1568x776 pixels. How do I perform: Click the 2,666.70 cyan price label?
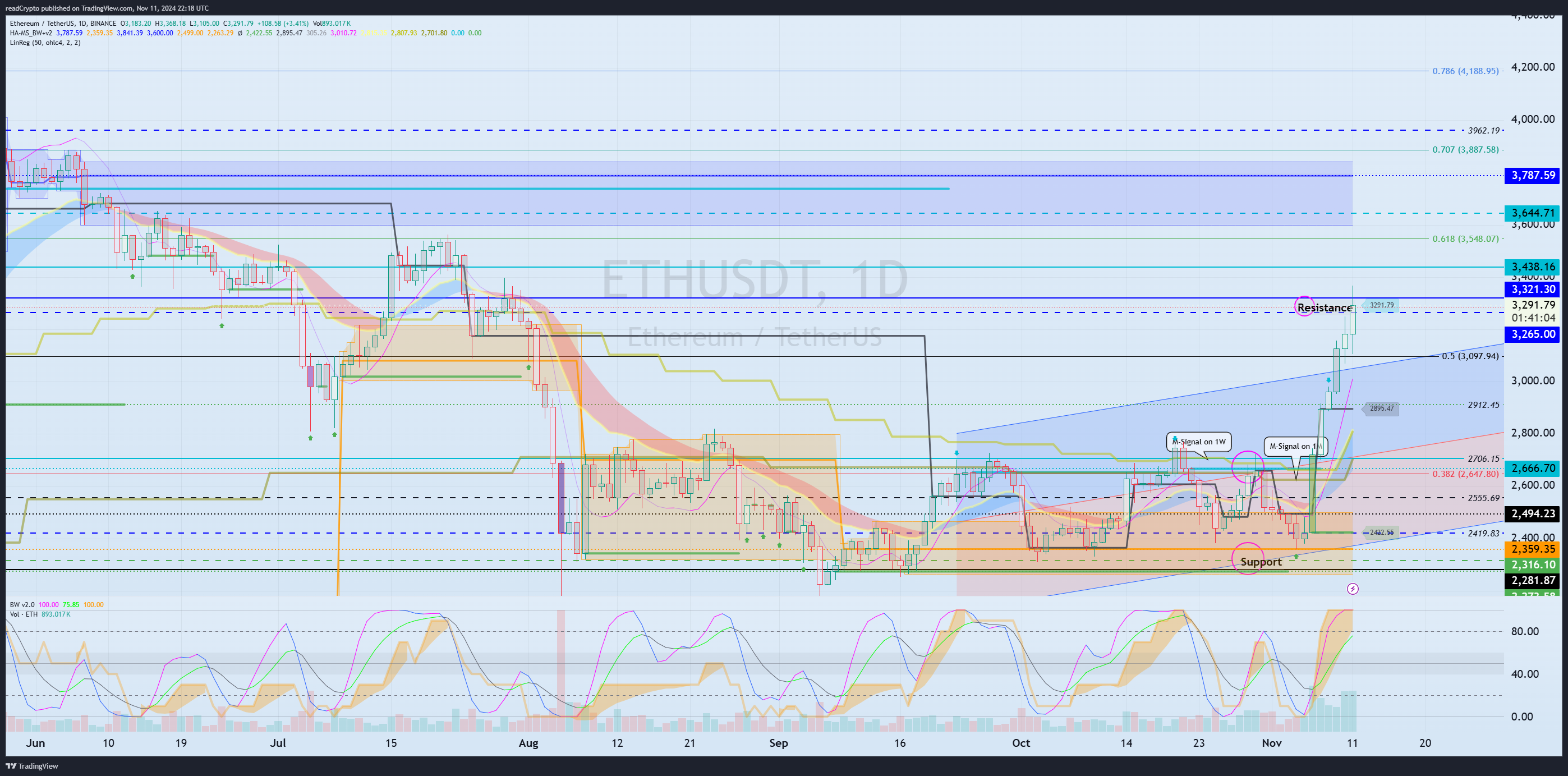click(x=1533, y=468)
